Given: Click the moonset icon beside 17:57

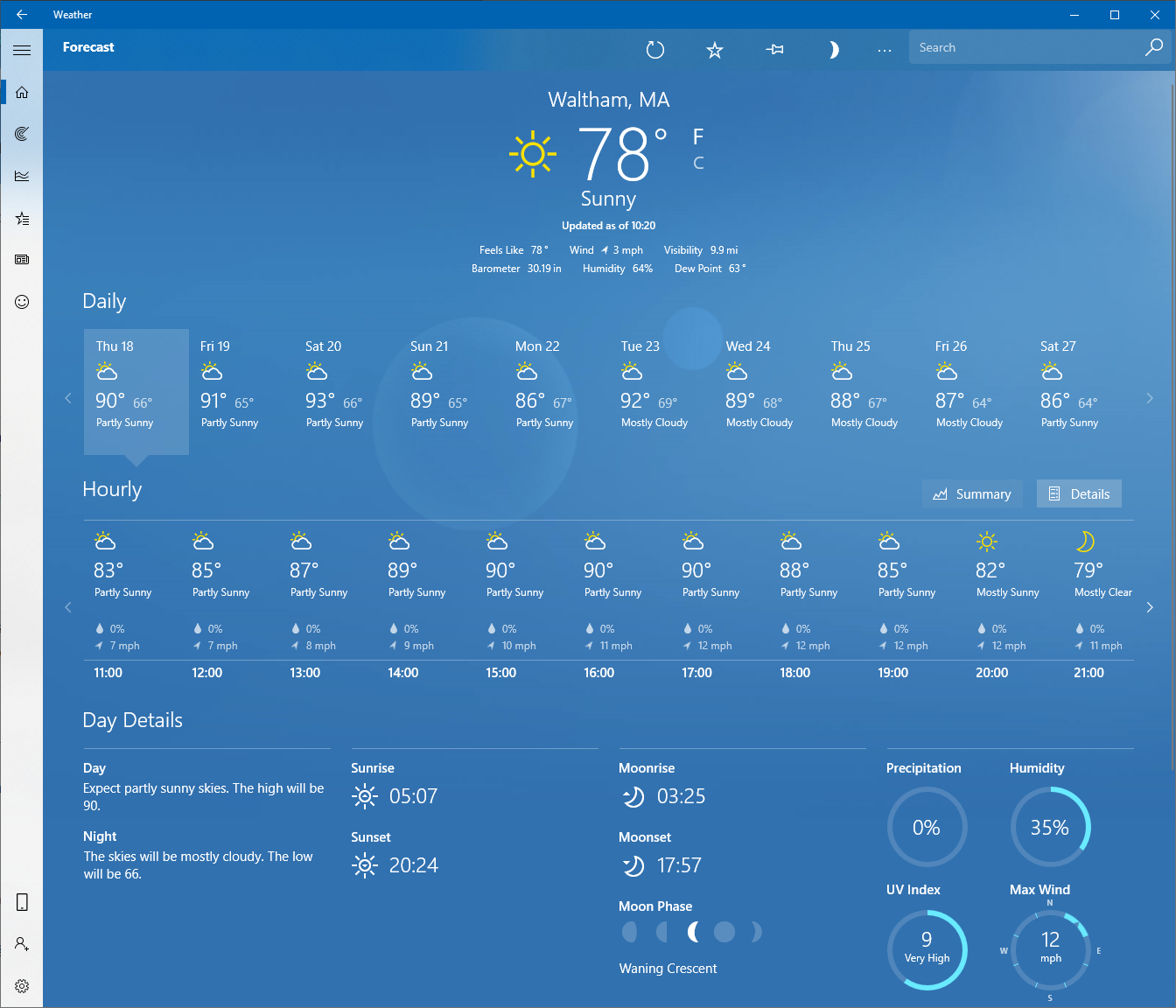Looking at the screenshot, I should 633,865.
